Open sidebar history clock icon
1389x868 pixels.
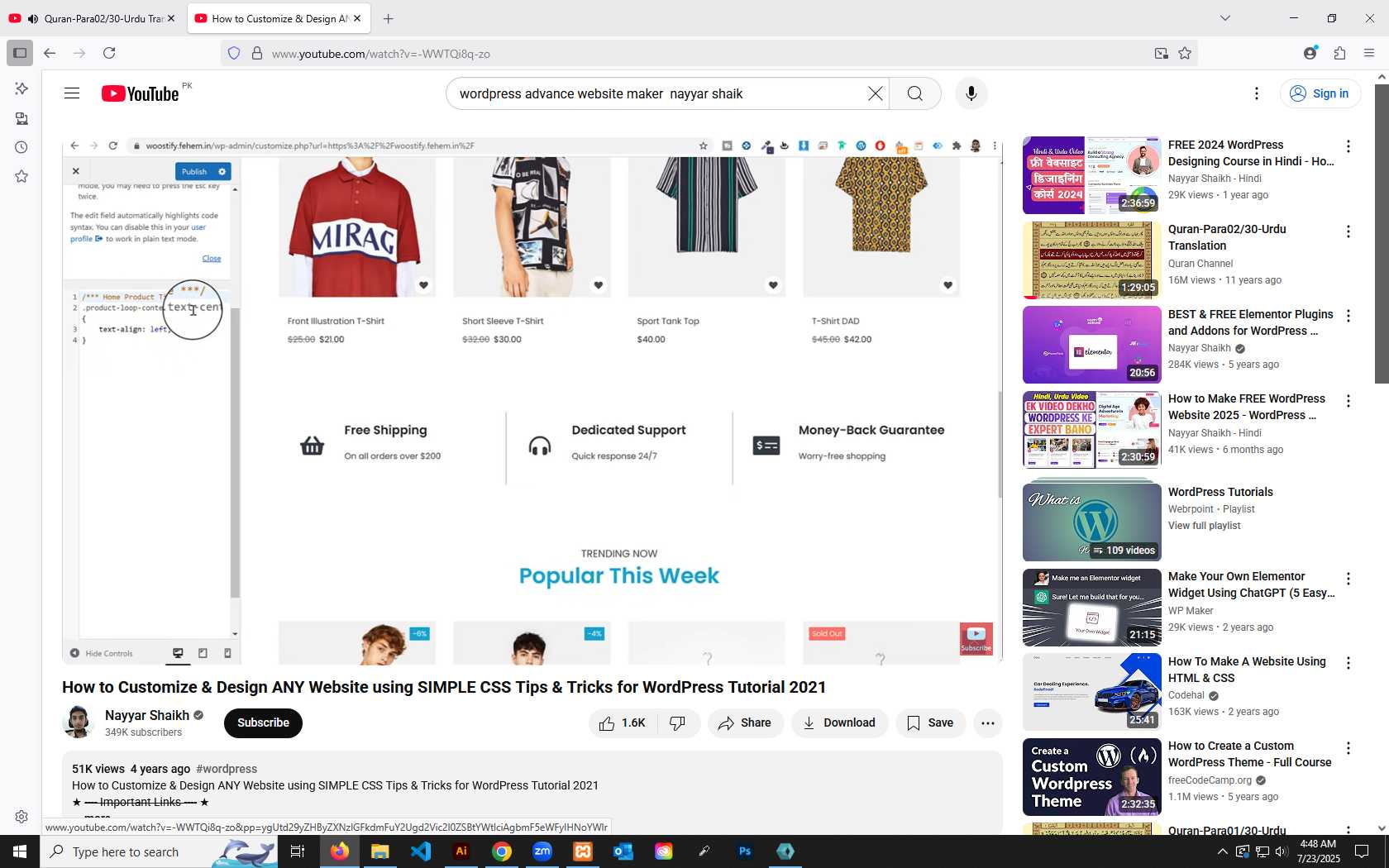pyautogui.click(x=21, y=147)
